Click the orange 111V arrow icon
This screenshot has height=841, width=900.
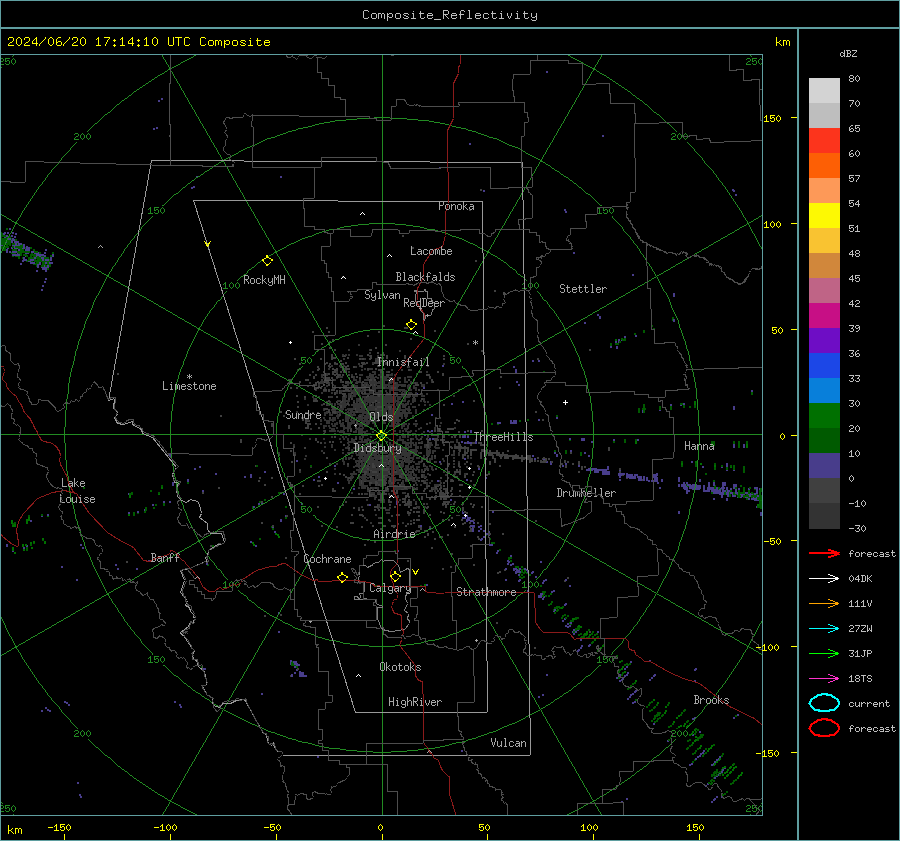coord(824,603)
